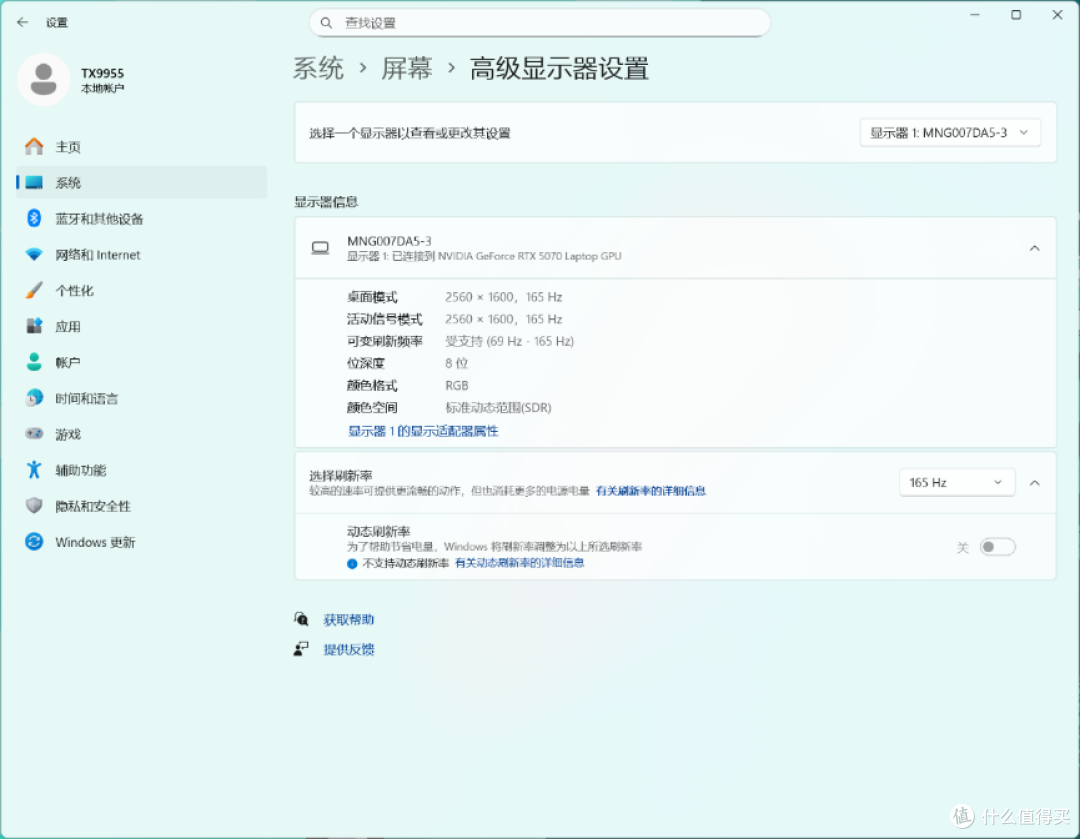Click the 受支持 (69 Hz - 165 Hz) value
The height and width of the screenshot is (839, 1080).
509,341
